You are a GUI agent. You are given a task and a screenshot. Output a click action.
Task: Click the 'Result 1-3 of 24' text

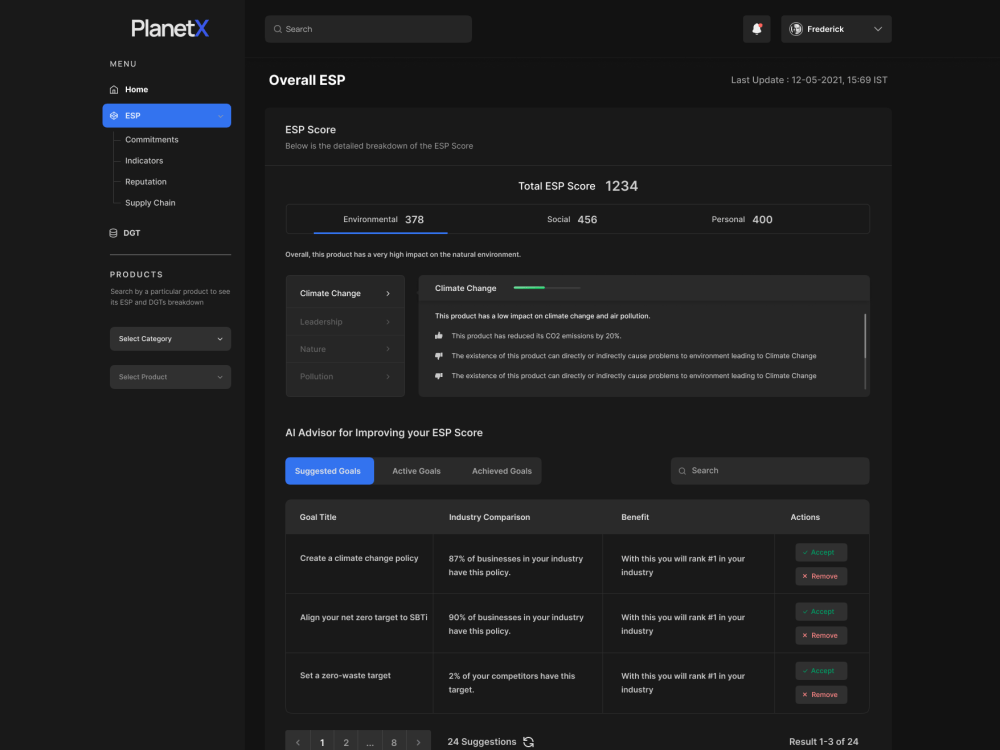pos(823,742)
